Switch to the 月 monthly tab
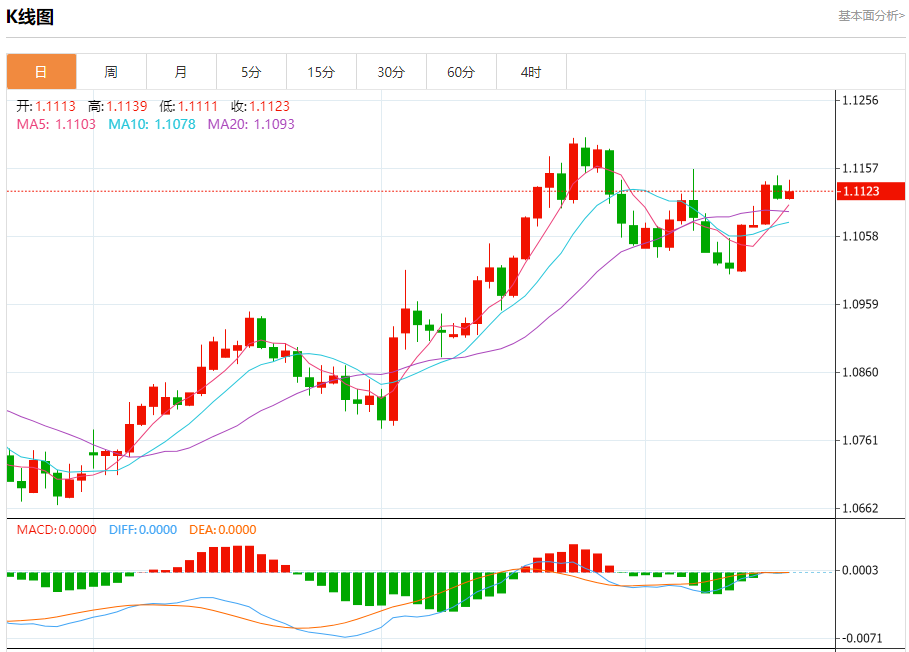909x652 pixels. click(181, 72)
